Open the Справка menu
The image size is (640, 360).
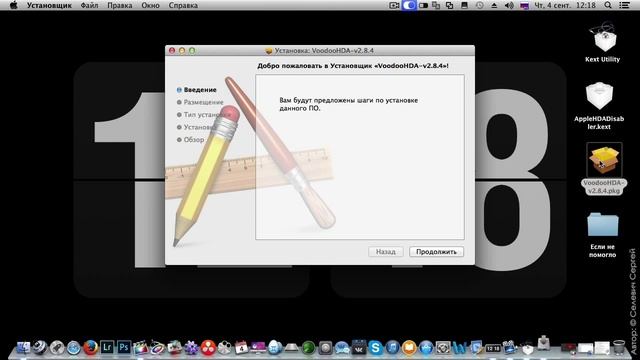(183, 5)
